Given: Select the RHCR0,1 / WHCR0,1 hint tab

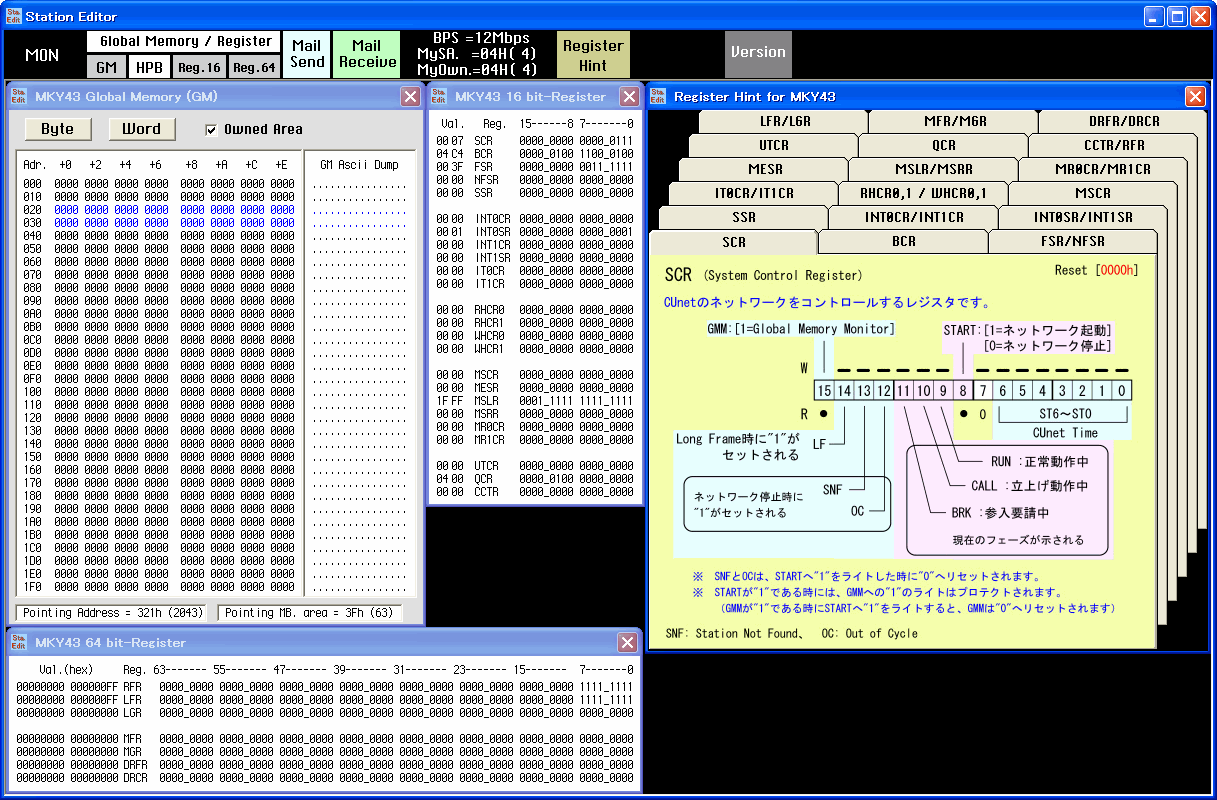Looking at the screenshot, I should pos(923,193).
